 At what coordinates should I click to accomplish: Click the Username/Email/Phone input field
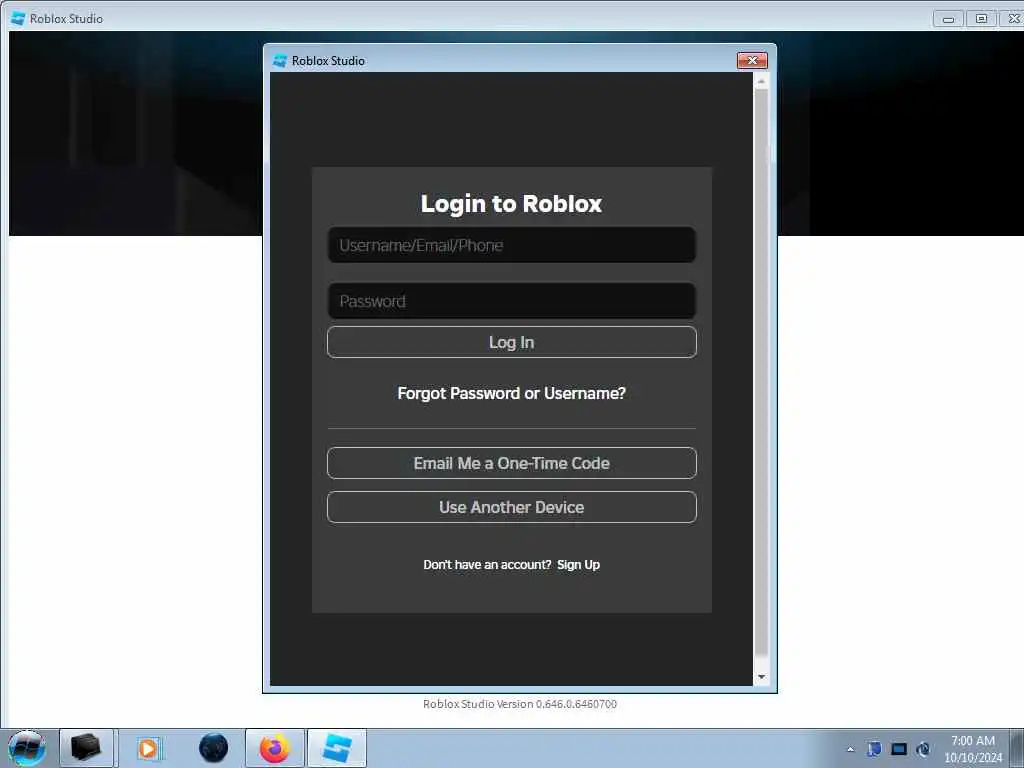point(511,245)
